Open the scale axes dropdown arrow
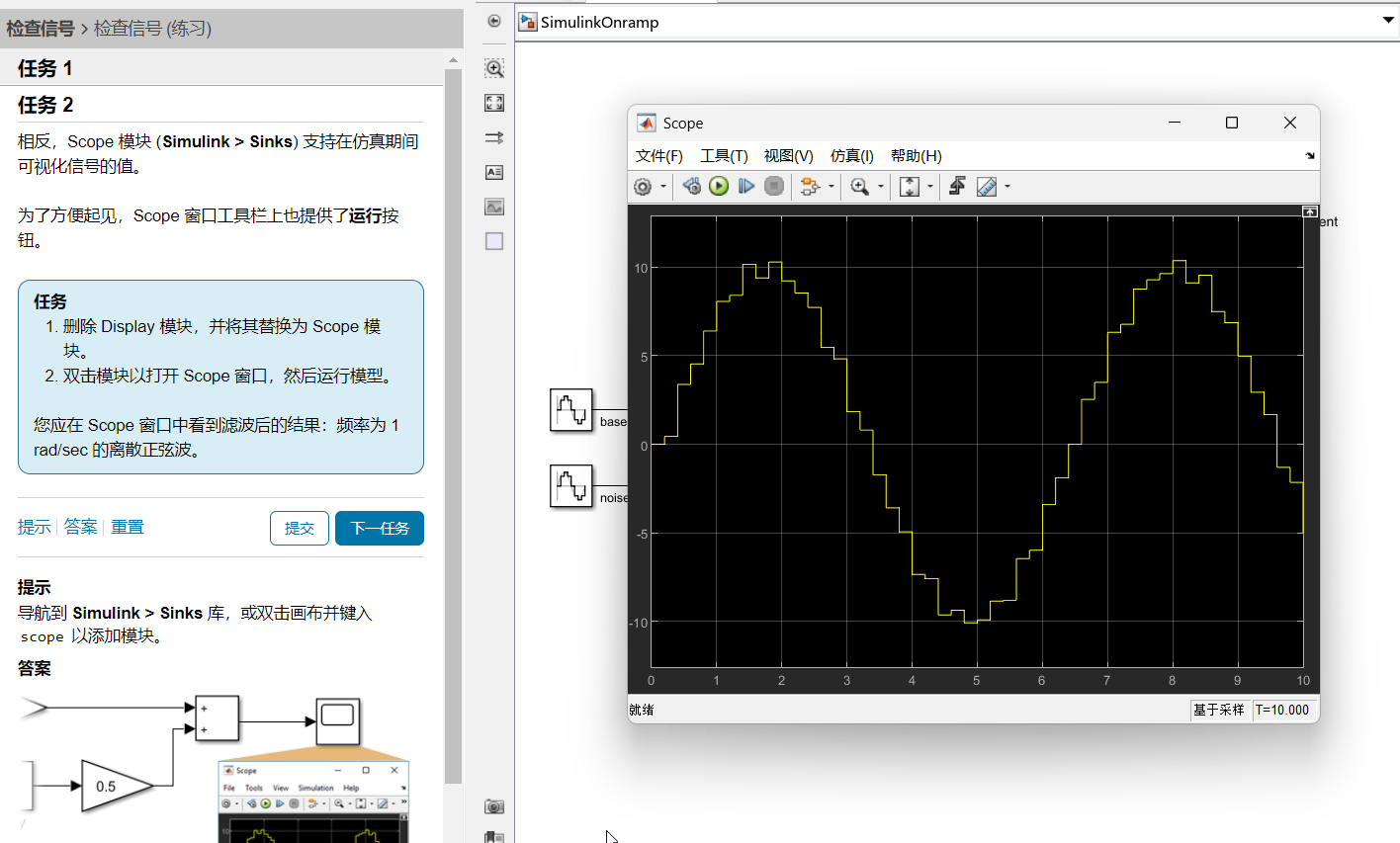 931,187
